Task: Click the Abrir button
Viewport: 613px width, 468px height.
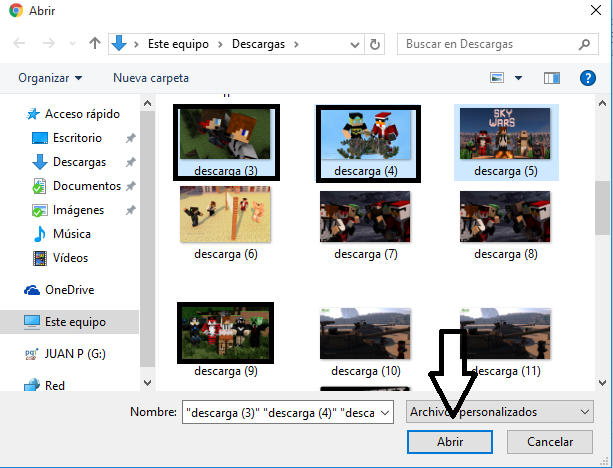Action: coord(450,442)
